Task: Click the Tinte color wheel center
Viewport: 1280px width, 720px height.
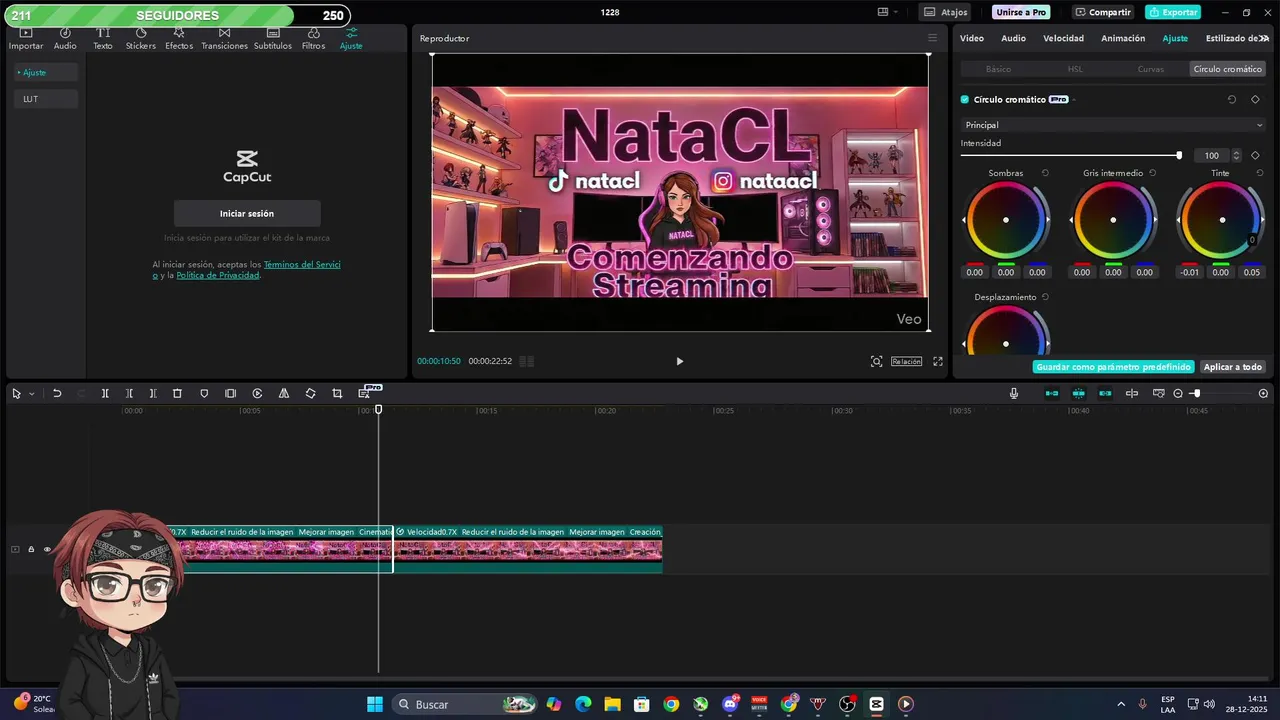Action: (x=1222, y=220)
